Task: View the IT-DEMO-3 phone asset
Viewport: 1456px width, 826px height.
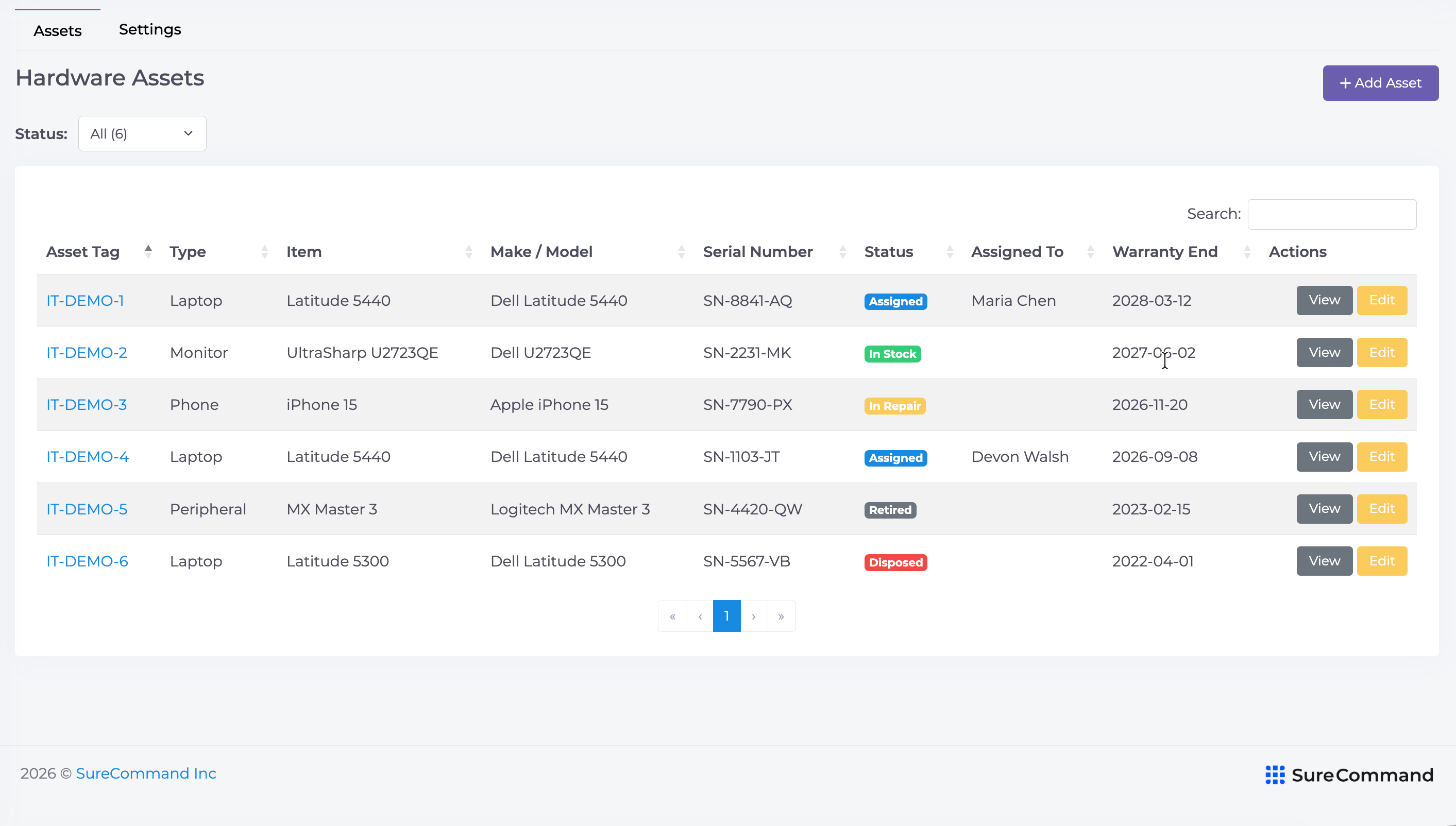Action: coord(1324,404)
